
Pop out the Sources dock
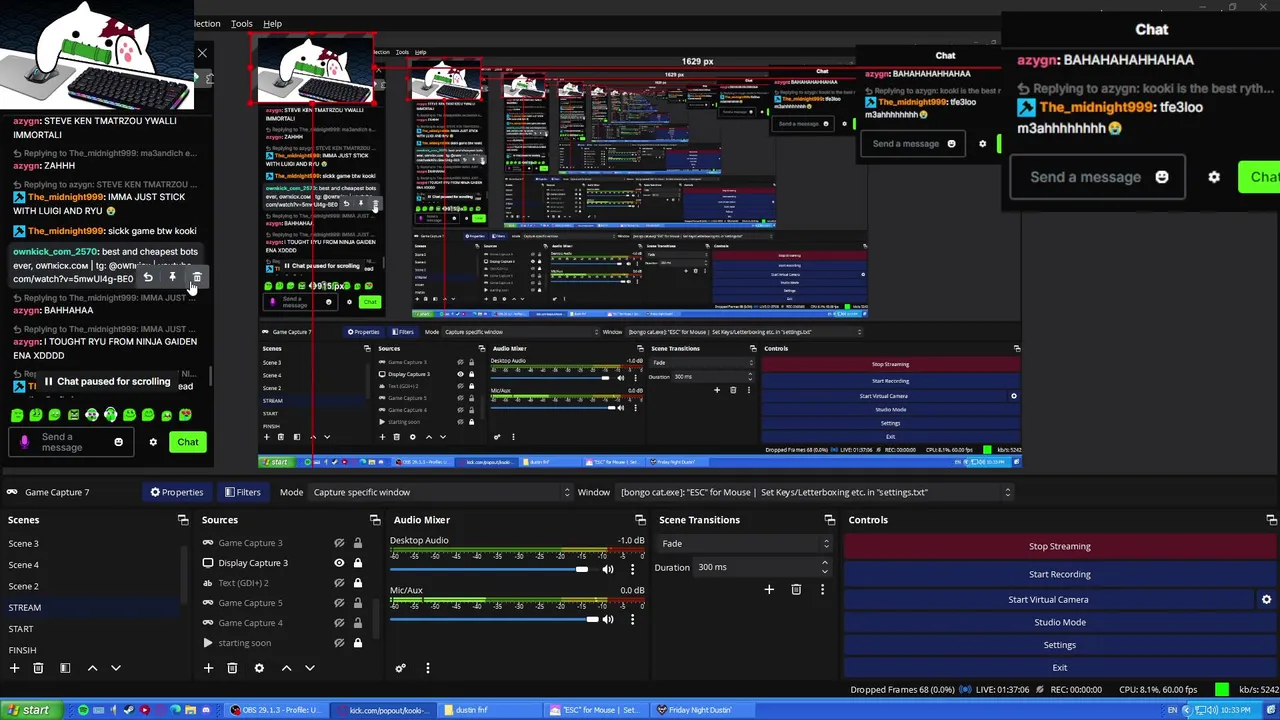pos(375,520)
